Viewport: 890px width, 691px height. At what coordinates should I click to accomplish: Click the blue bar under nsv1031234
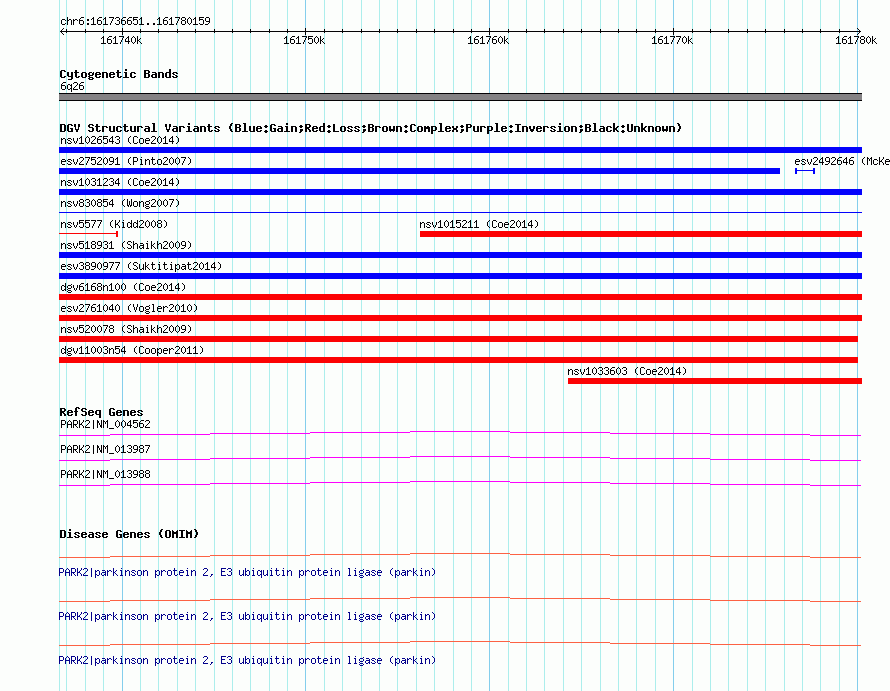(x=460, y=192)
